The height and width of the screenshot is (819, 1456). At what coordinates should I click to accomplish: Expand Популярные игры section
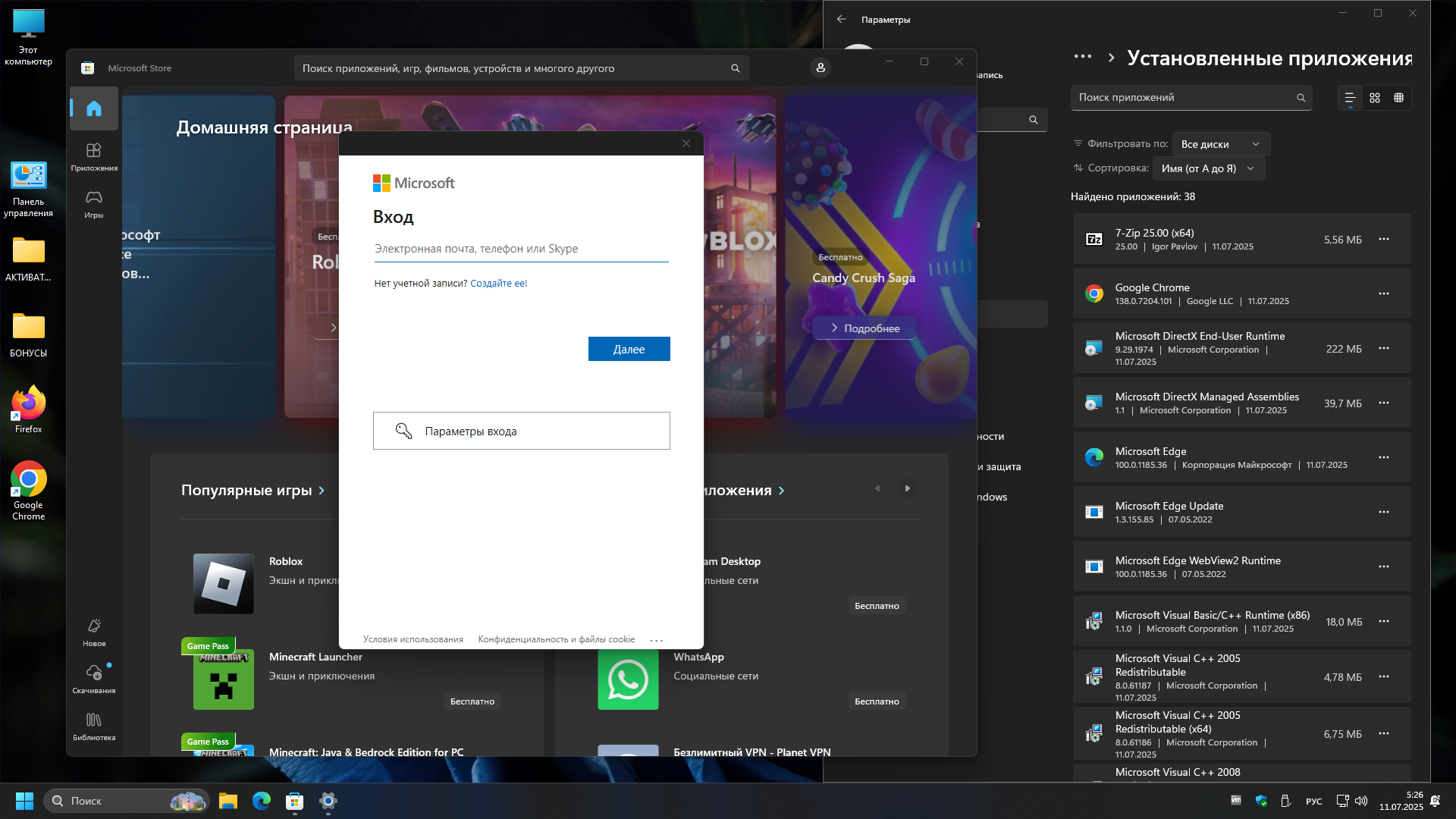click(253, 491)
